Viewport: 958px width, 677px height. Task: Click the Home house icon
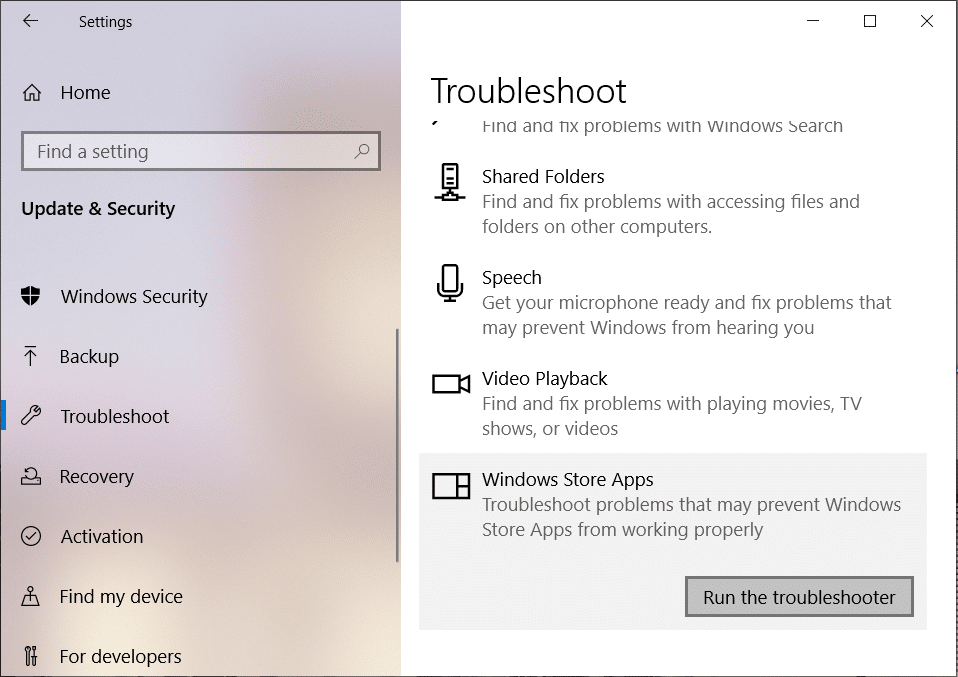click(x=30, y=92)
